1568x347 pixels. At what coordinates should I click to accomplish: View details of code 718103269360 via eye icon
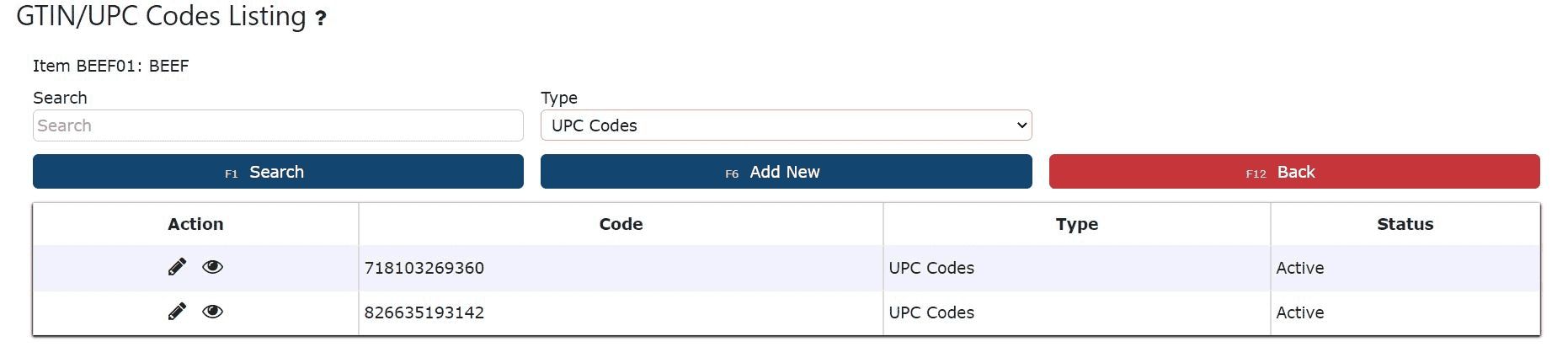pyautogui.click(x=213, y=267)
